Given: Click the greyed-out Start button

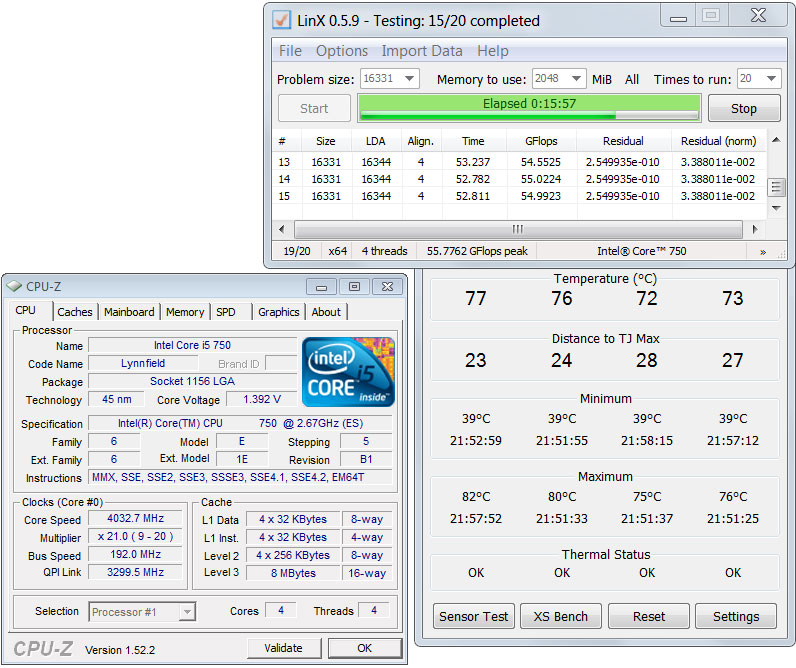Looking at the screenshot, I should click(314, 109).
